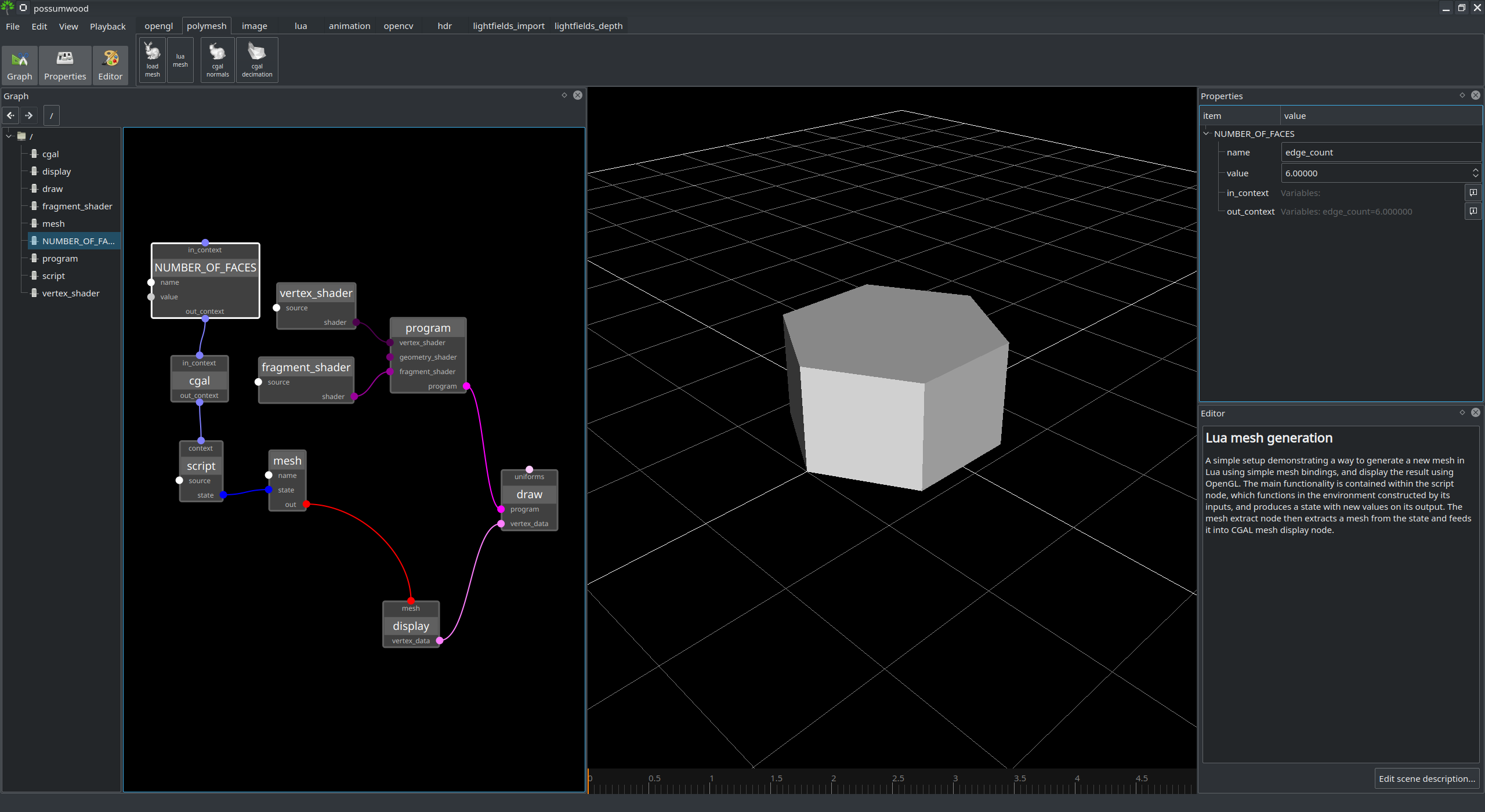Click the cgal normals toolbar icon
The image size is (1485, 812).
tap(218, 60)
